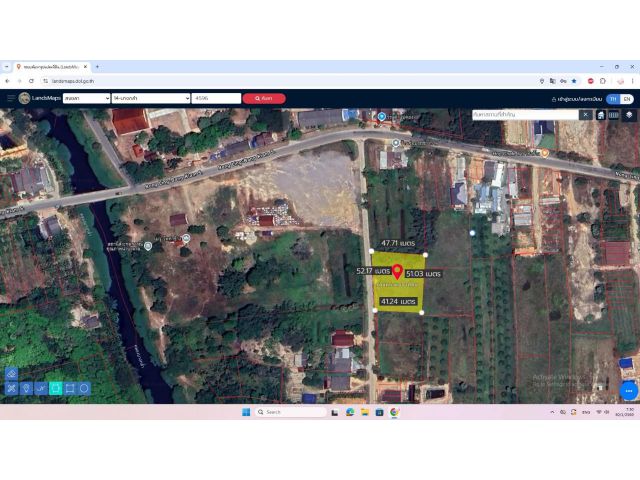Select the eraser clear-drawings tool

tap(12, 374)
